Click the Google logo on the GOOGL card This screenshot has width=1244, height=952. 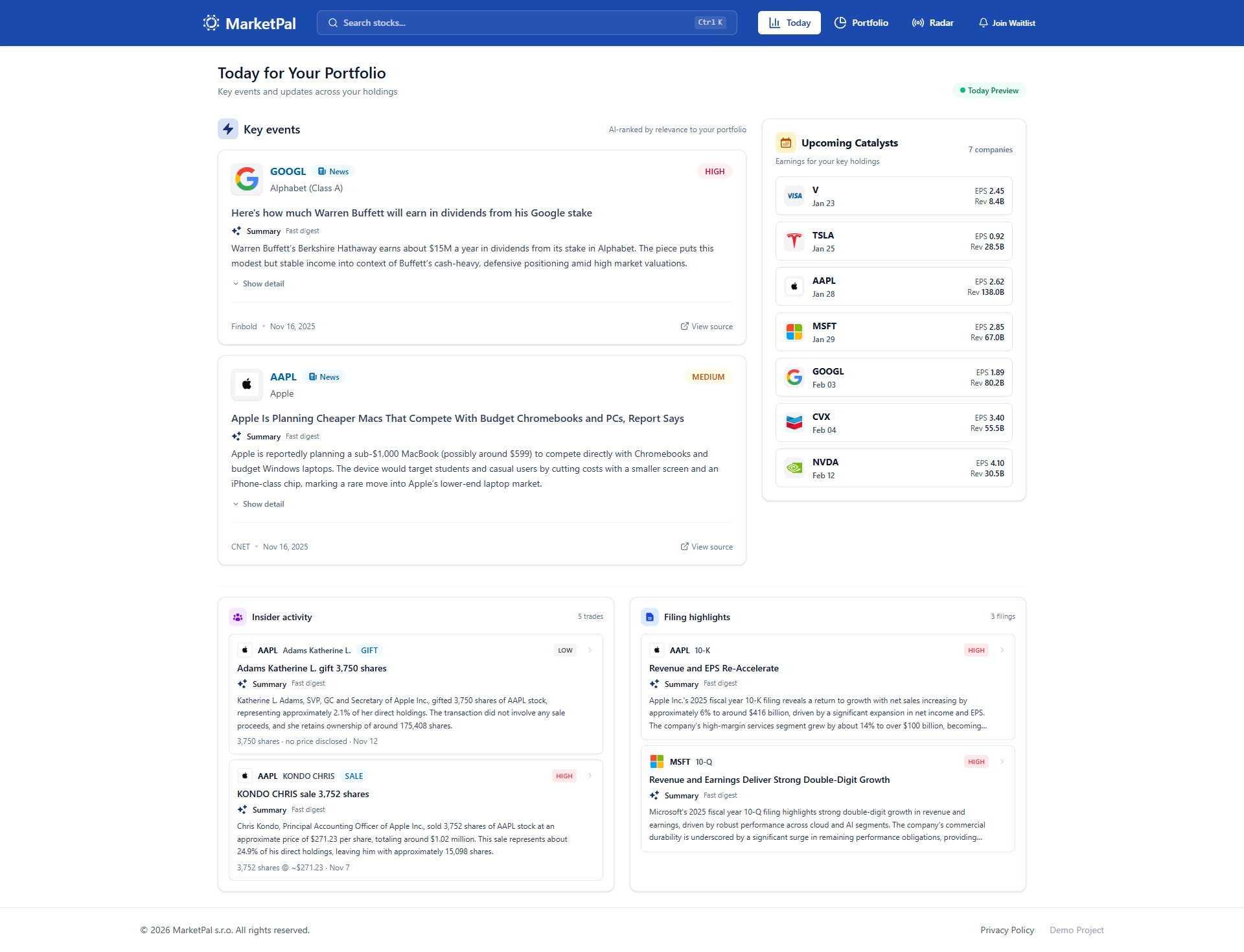pos(246,179)
